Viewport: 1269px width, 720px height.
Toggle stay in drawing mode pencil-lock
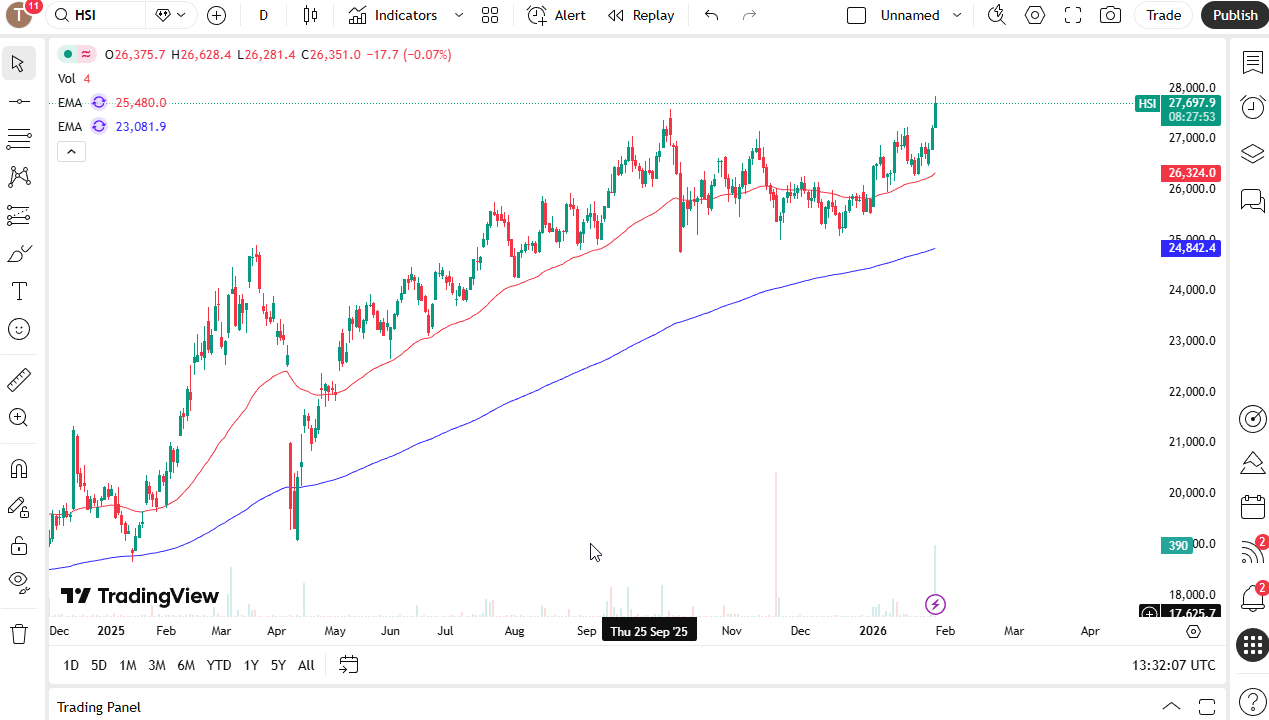pos(18,507)
